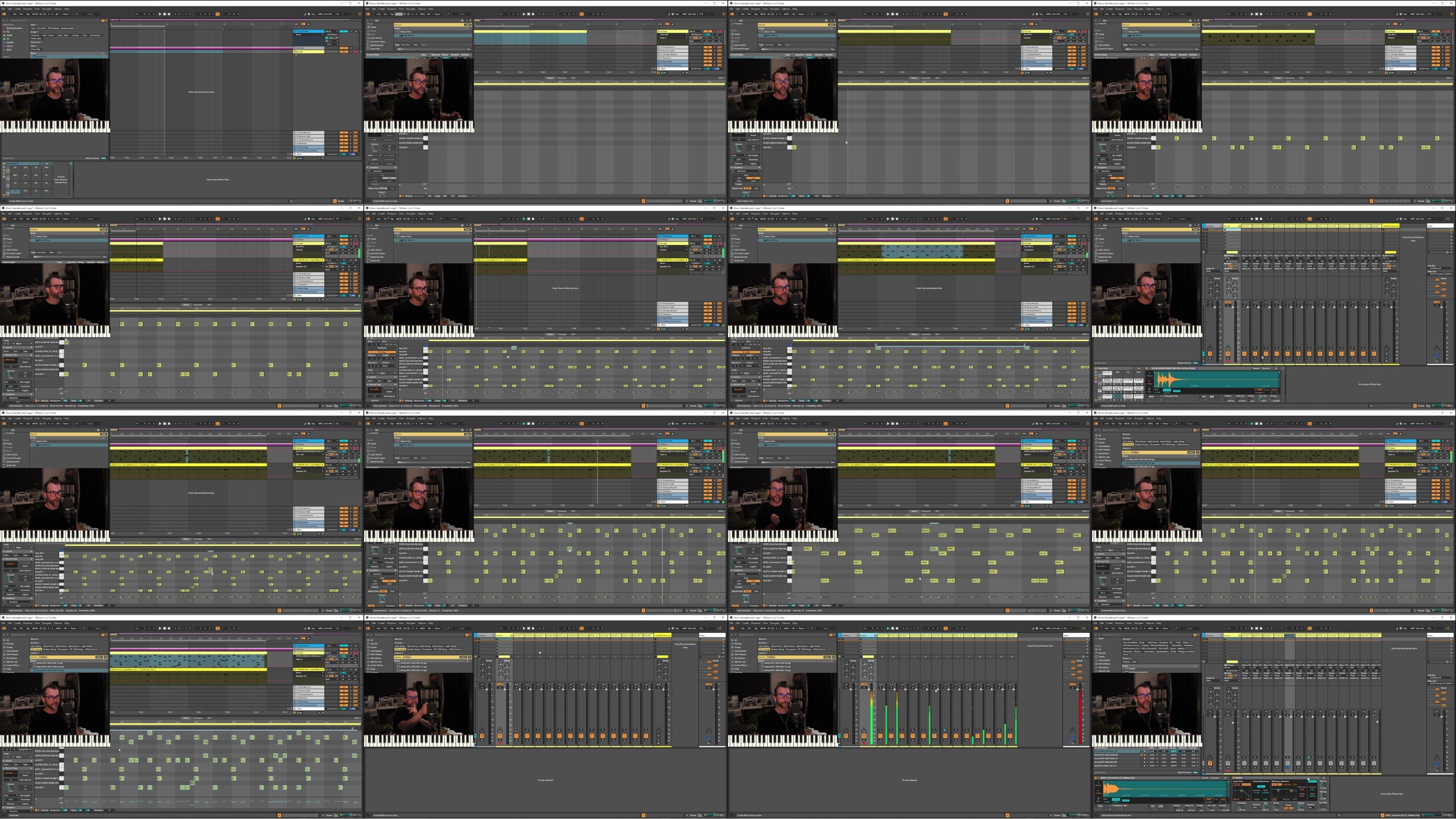Open the Reverb Density dropdown set to Low
Image resolution: width=1456 pixels, height=819 pixels.
tap(1312, 808)
